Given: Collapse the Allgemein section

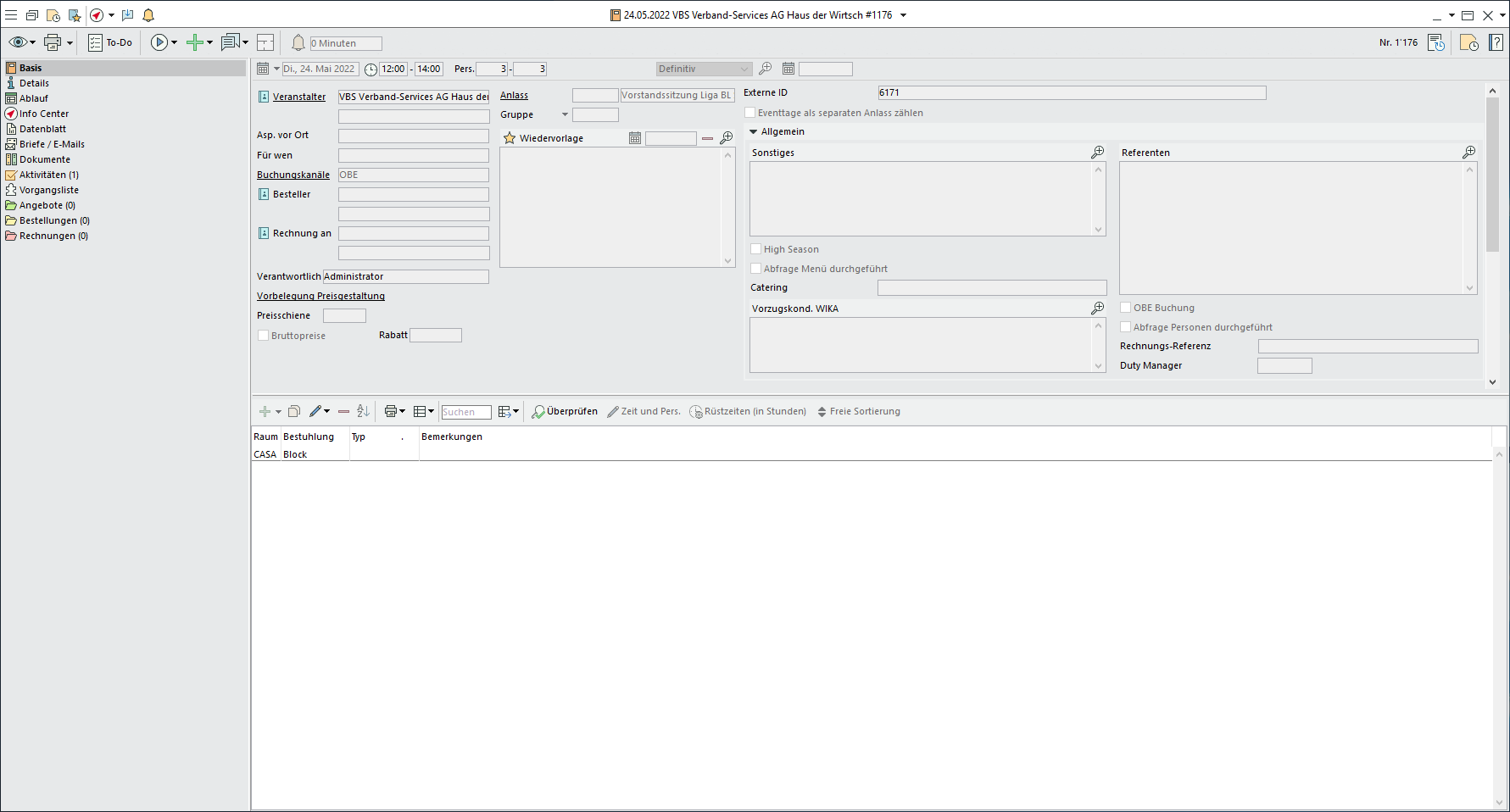Looking at the screenshot, I should click(753, 132).
